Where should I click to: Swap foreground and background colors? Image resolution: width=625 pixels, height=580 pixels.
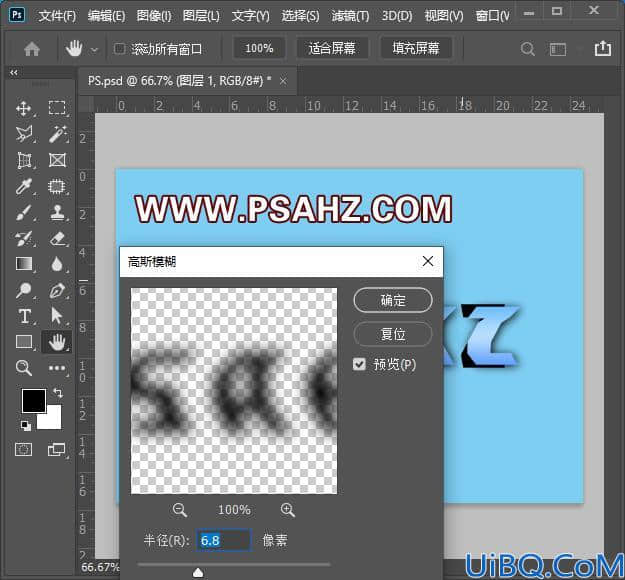58,393
